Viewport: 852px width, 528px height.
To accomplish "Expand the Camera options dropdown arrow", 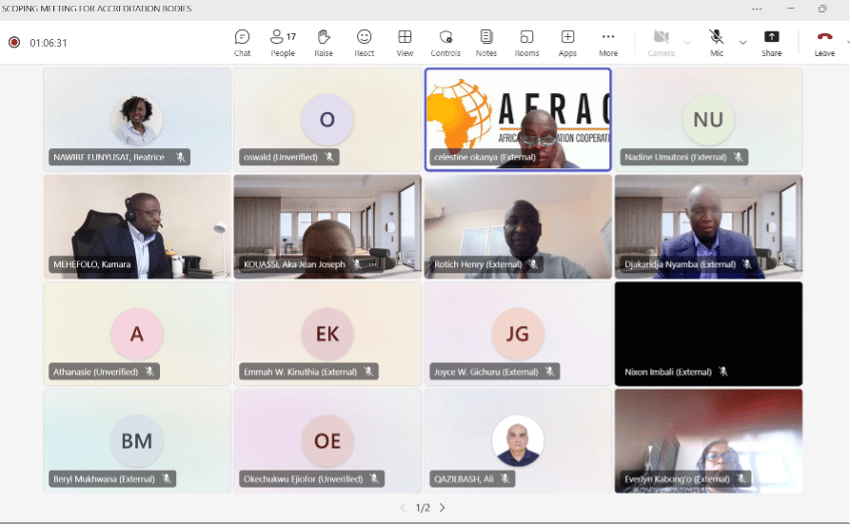I will 687,43.
